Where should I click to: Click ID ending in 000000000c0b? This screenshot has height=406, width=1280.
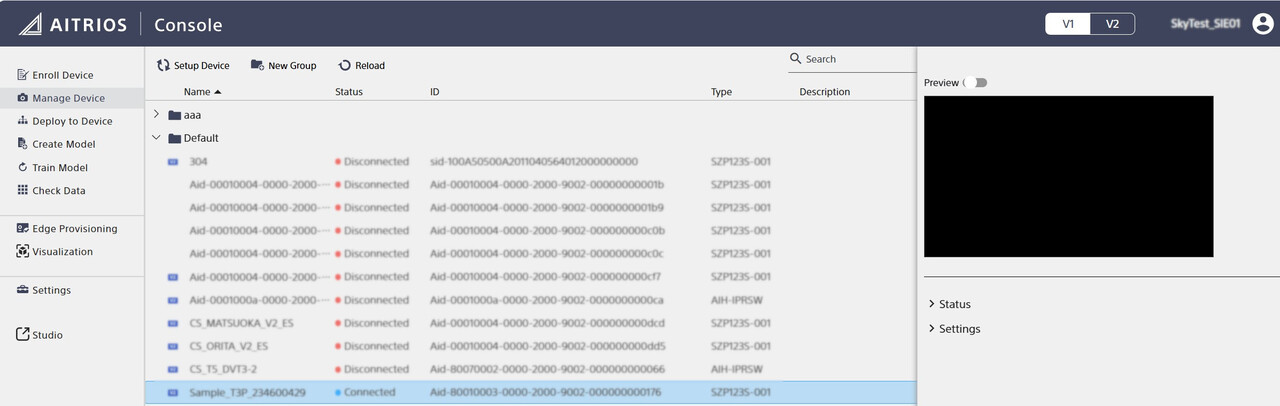click(x=547, y=230)
